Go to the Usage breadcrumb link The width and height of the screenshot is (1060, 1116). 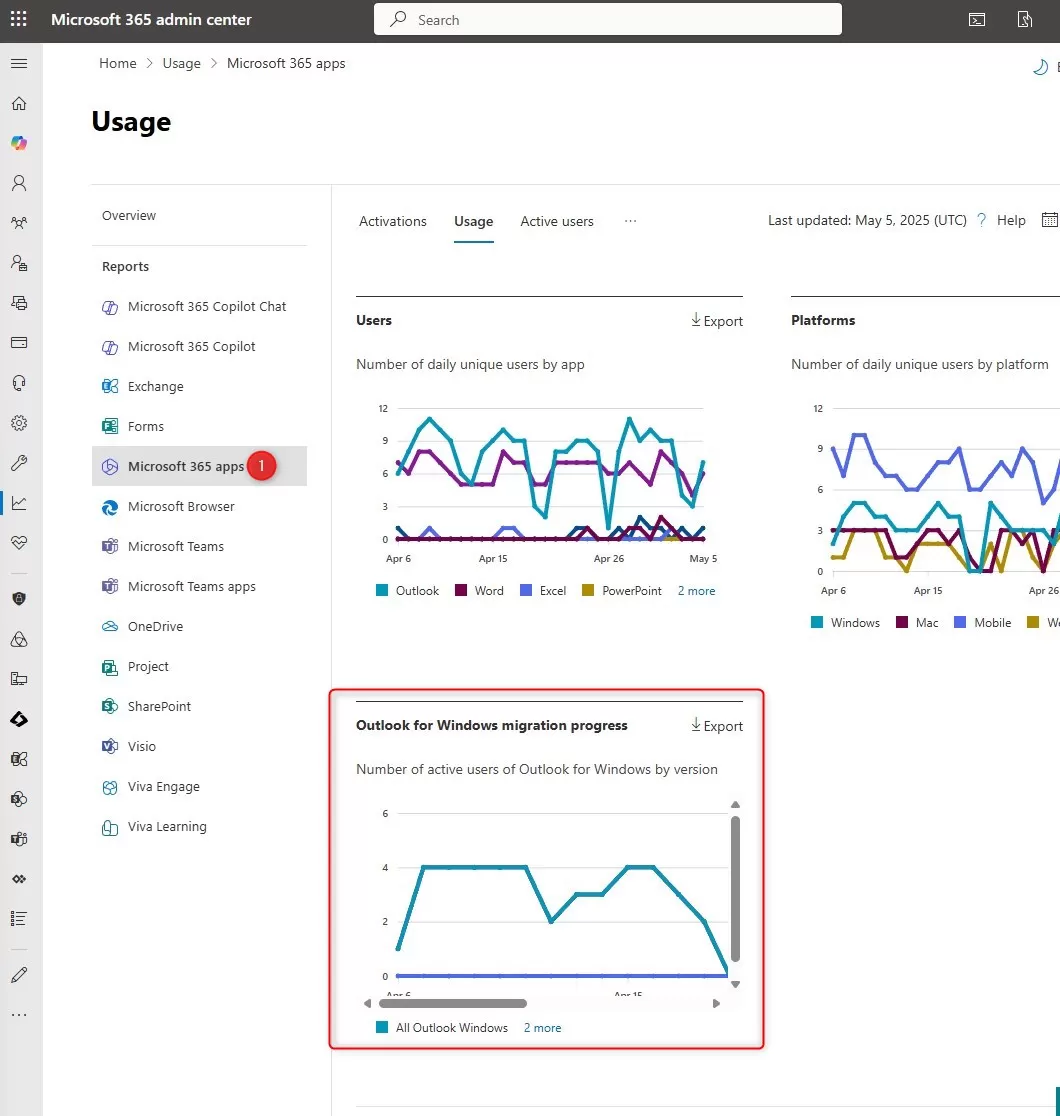(x=182, y=63)
